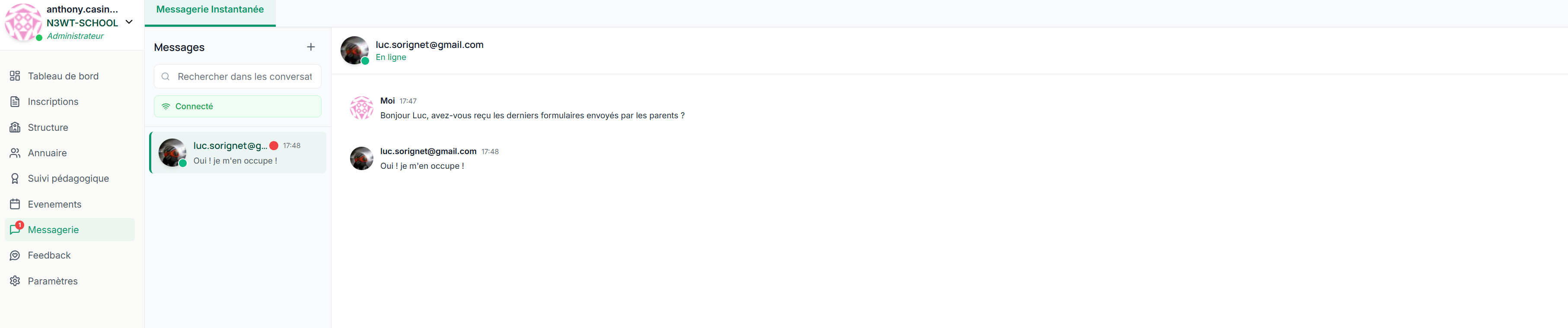The image size is (1568, 328).
Task: Click the Paramètres gear icon
Action: pyautogui.click(x=15, y=281)
